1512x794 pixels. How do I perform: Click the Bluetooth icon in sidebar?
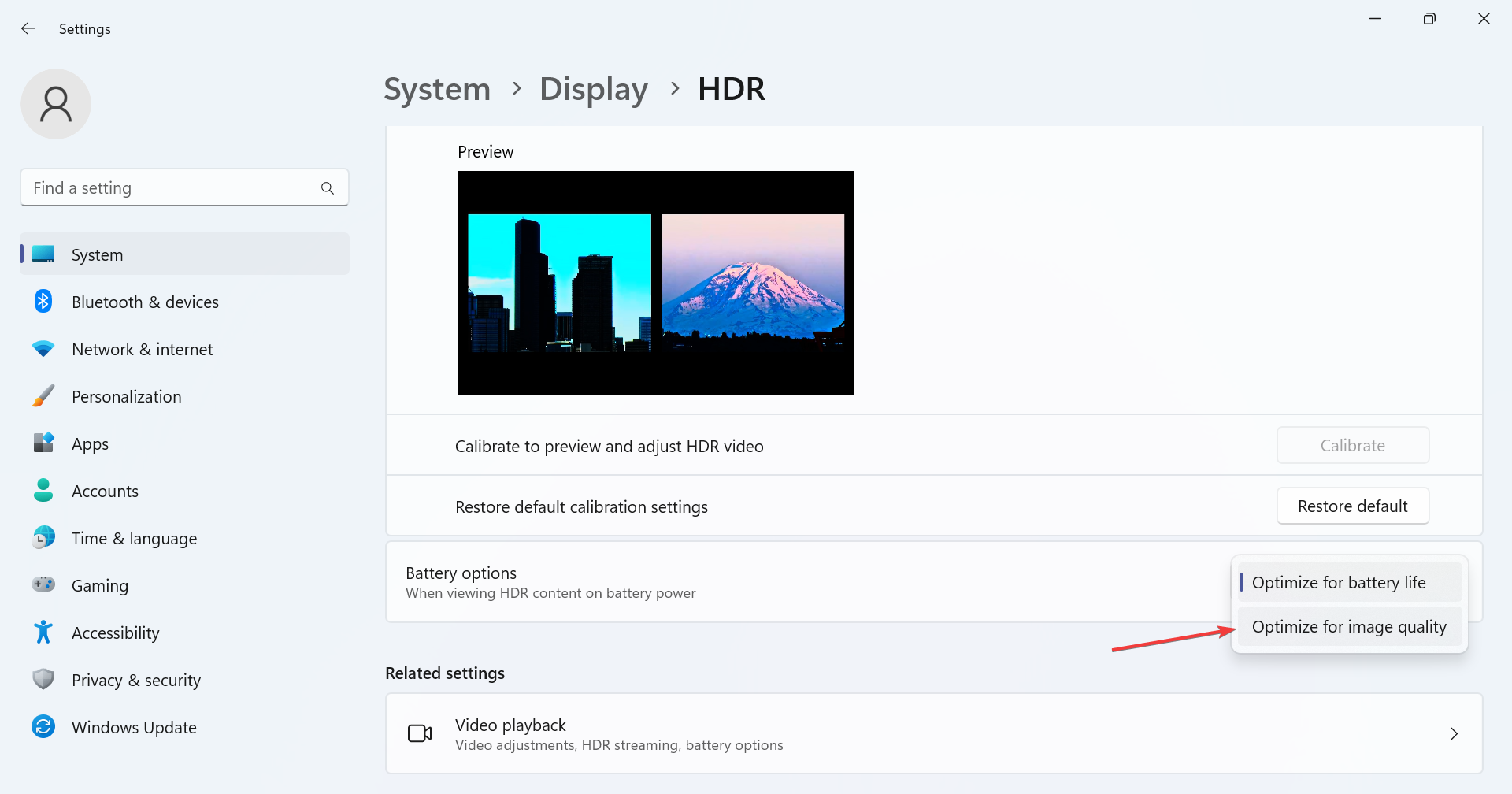point(43,301)
